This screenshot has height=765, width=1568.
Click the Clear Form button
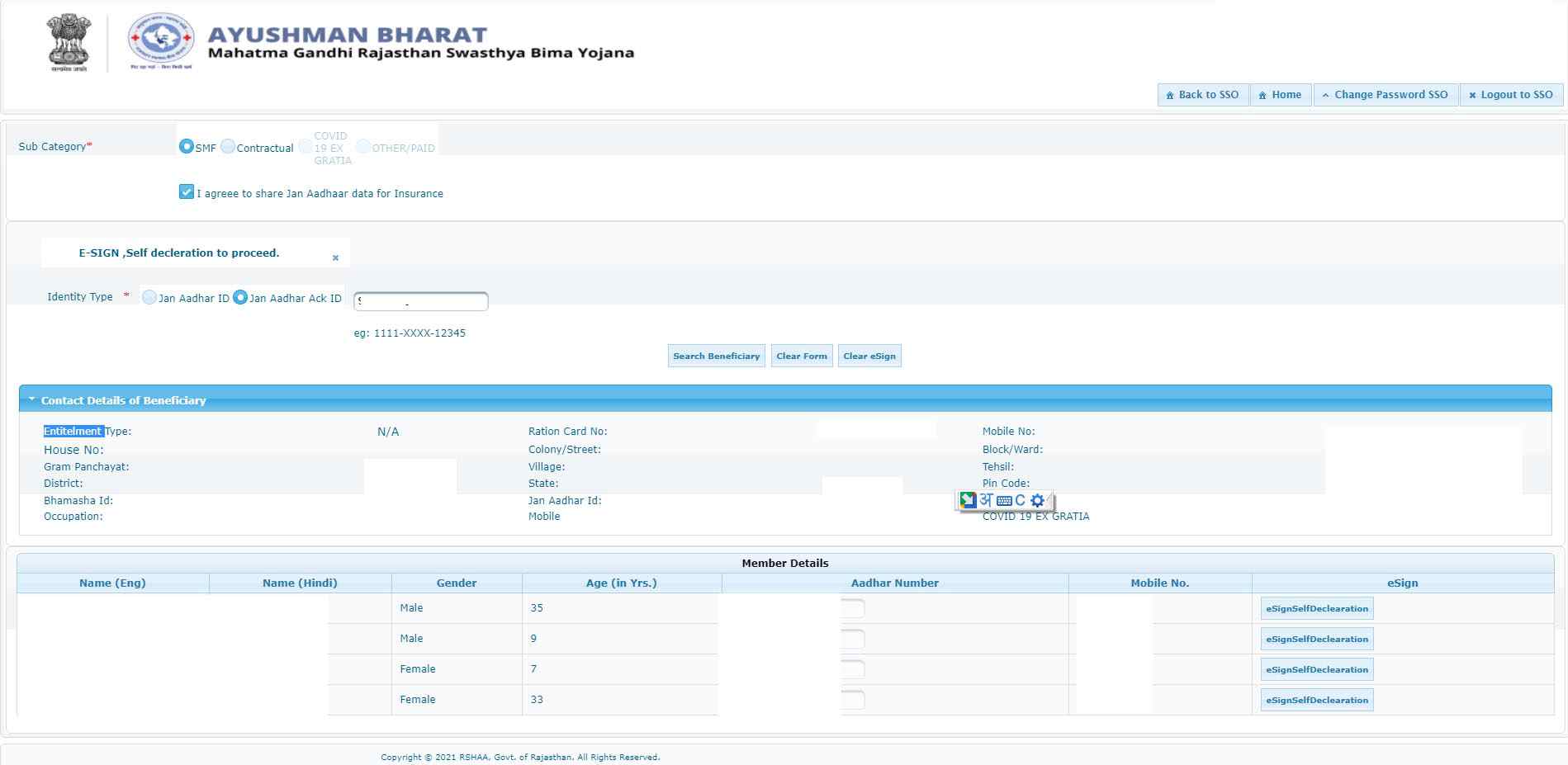[x=801, y=356]
